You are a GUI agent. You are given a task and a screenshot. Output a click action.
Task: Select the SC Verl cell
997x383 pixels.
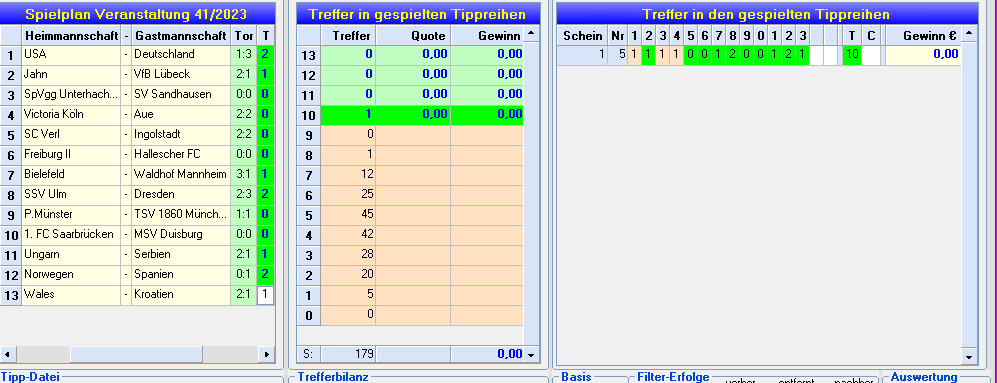tap(71, 135)
